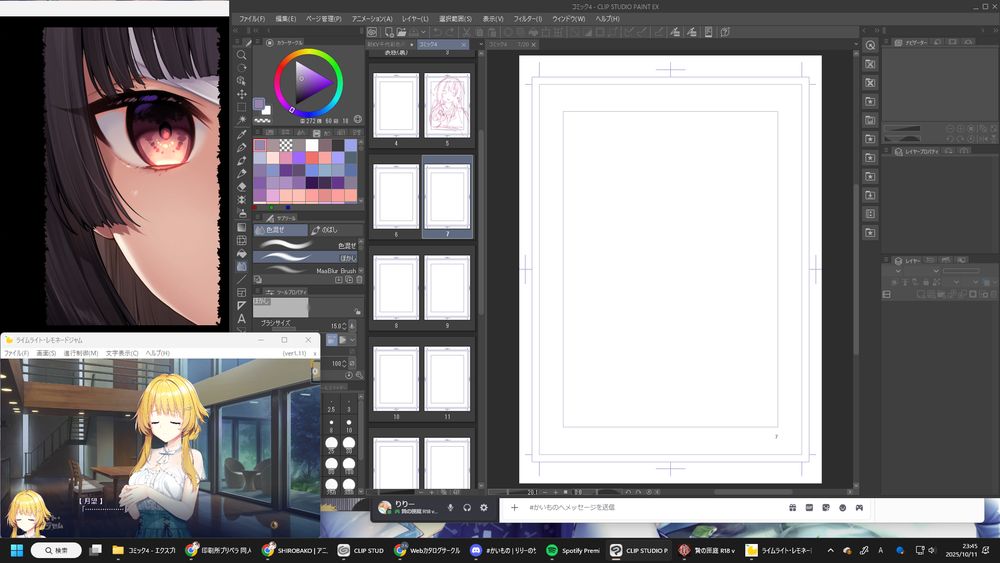Click the tray volume speaker icon

(x=931, y=550)
